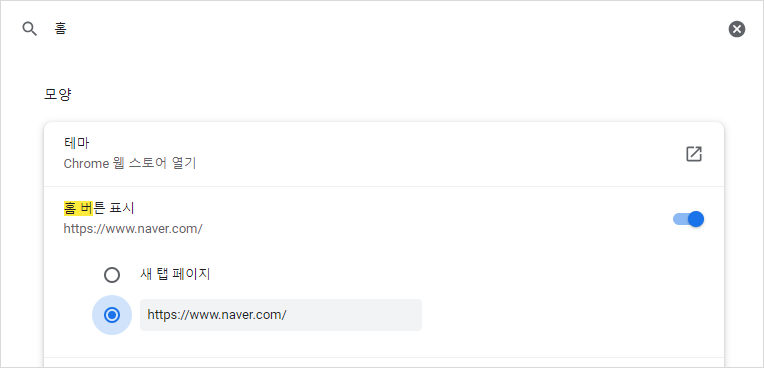Image resolution: width=764 pixels, height=368 pixels.
Task: Click the Chrome 웹 스토어 열기 text
Action: [x=130, y=163]
